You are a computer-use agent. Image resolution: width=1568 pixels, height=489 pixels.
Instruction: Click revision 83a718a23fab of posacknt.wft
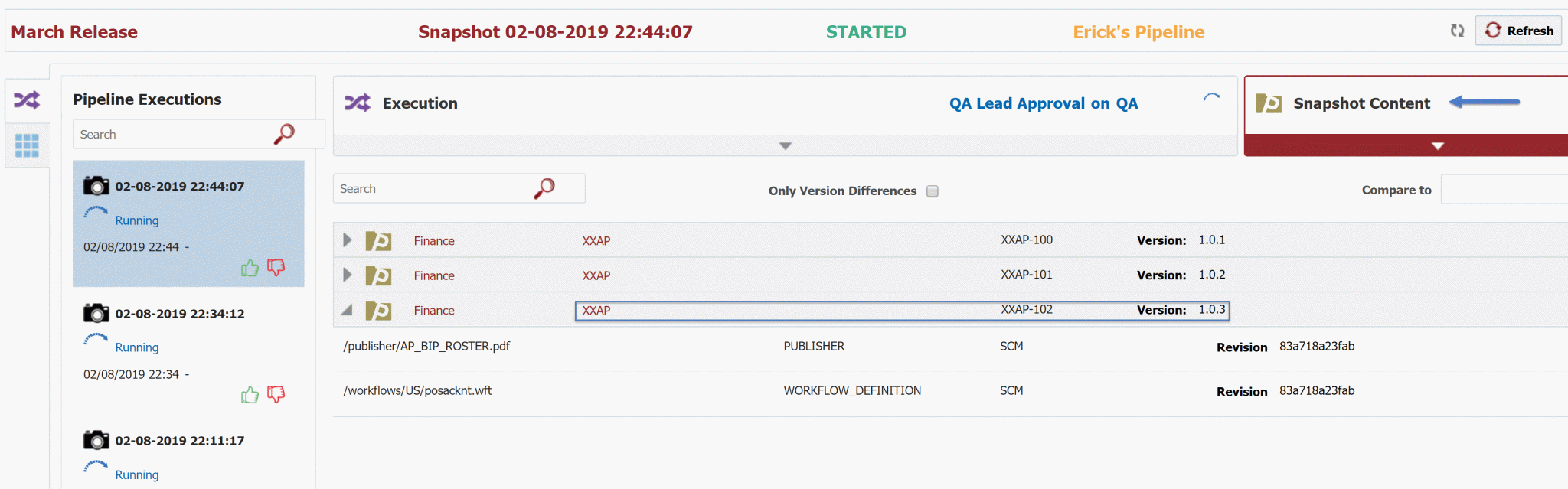(x=1317, y=391)
